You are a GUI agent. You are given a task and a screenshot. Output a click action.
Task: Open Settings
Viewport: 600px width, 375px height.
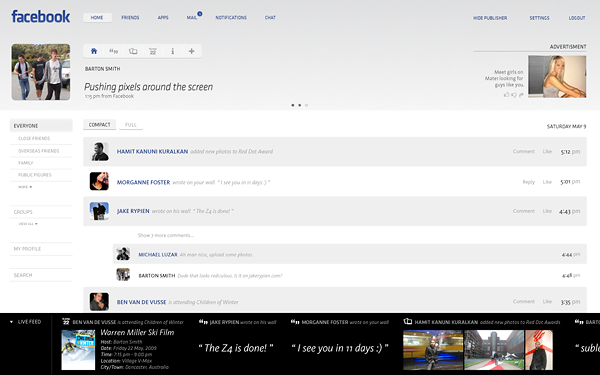click(x=540, y=18)
